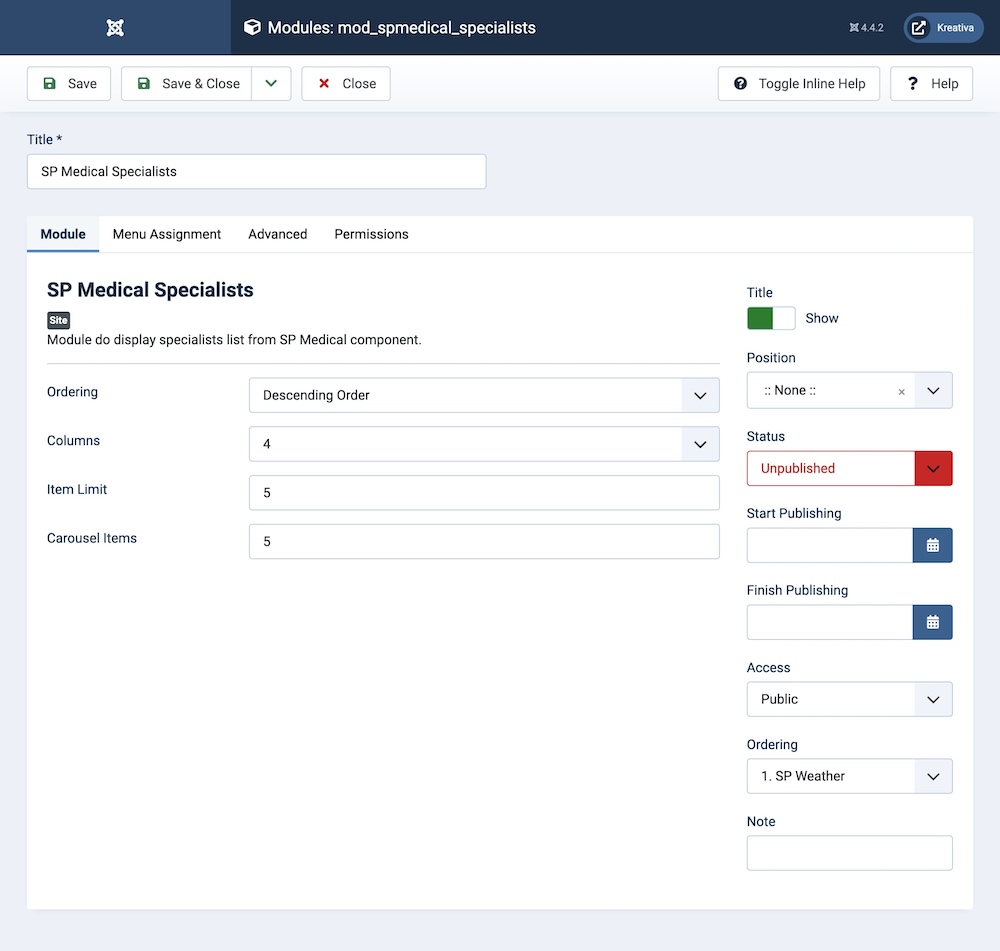Open Save & Close dropdown arrow

[271, 84]
